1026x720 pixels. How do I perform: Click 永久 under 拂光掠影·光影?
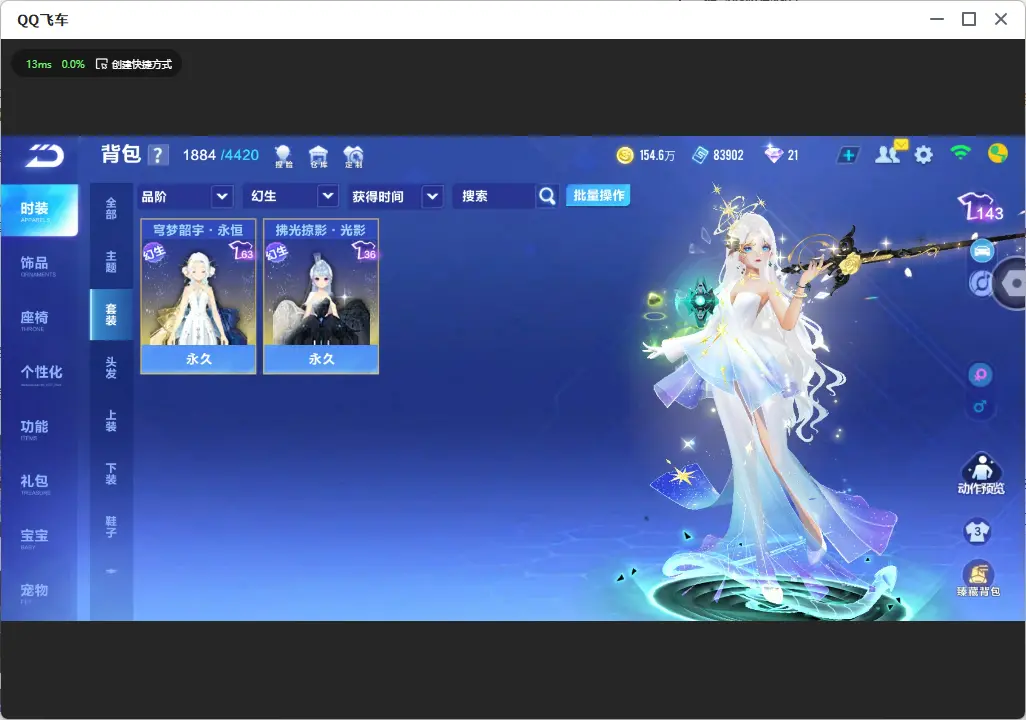tap(321, 359)
